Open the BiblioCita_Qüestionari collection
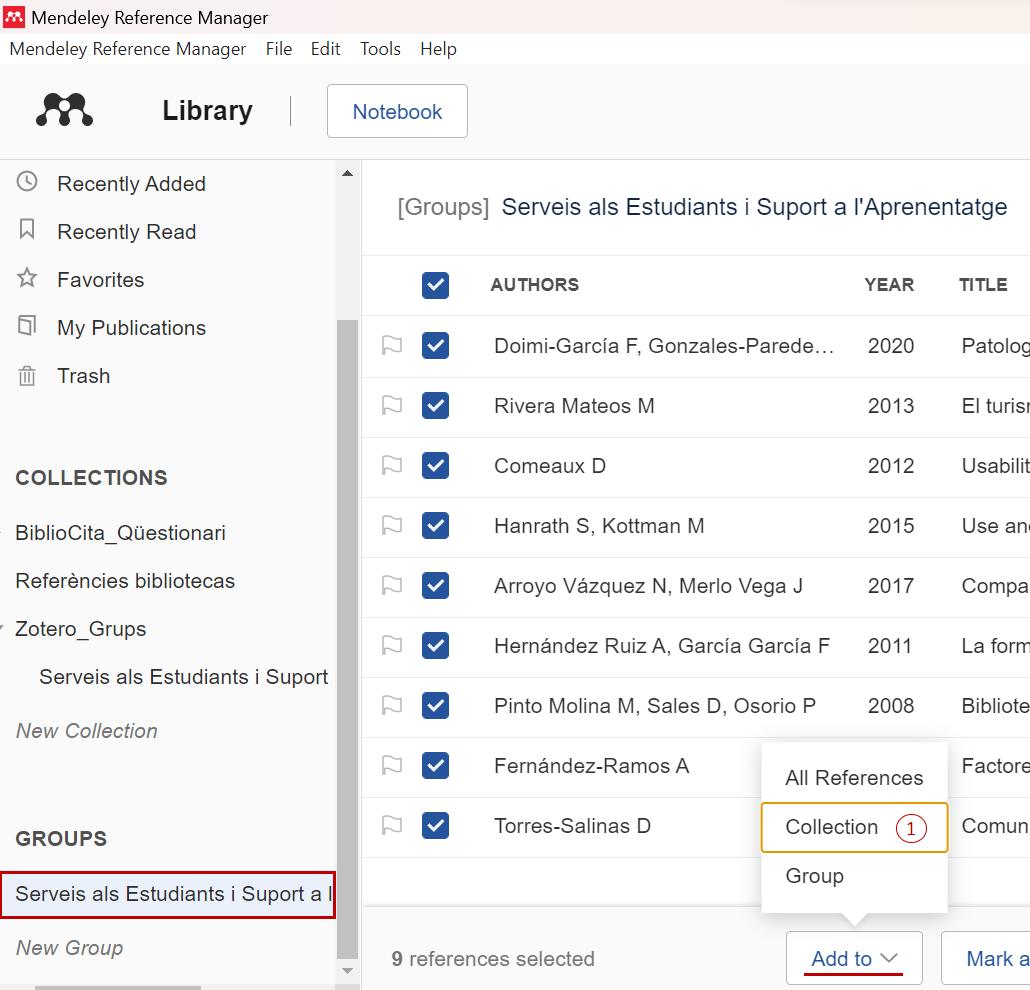This screenshot has height=990, width=1030. coord(120,532)
